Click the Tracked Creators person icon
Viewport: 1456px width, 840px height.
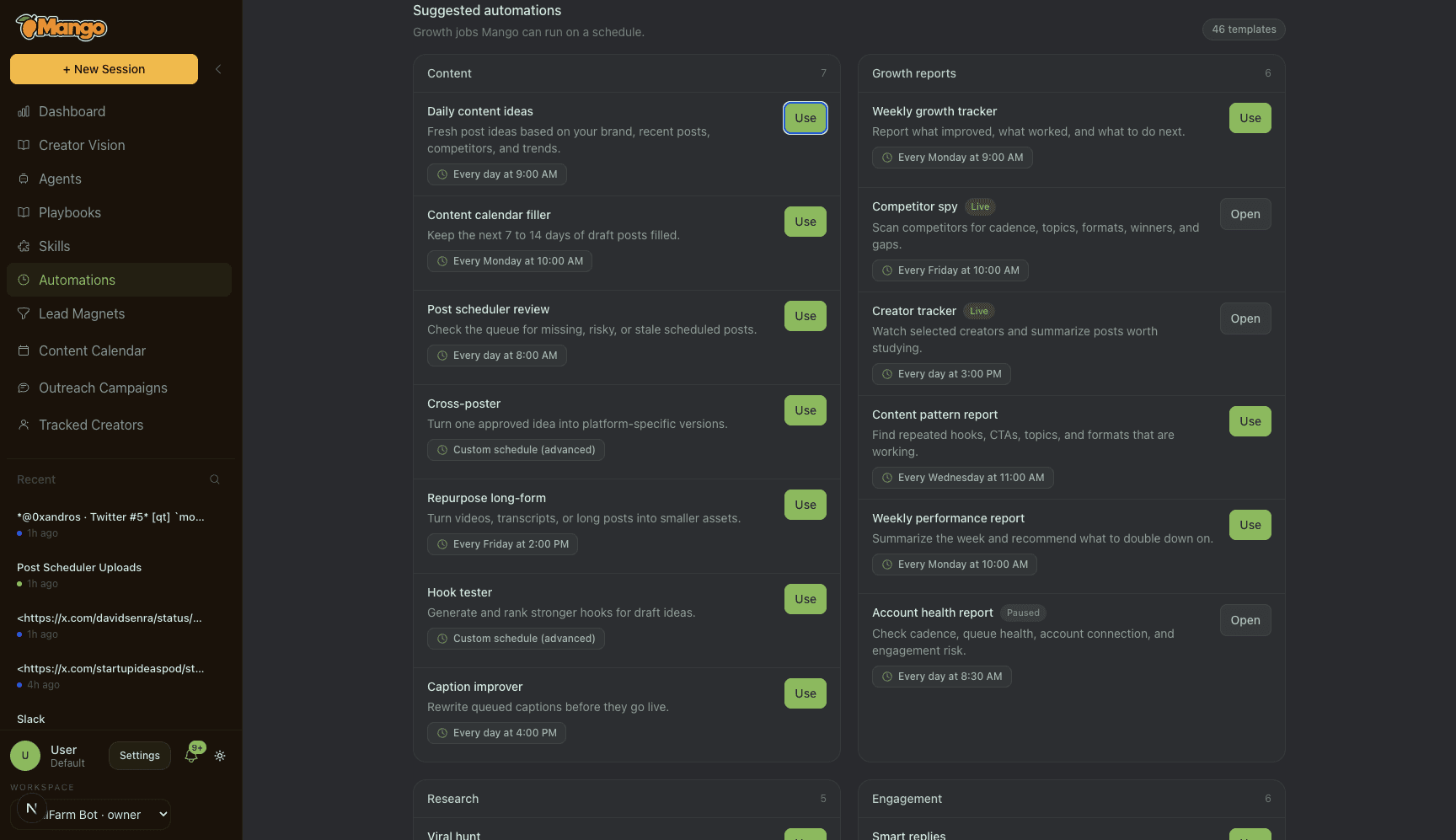tap(24, 425)
